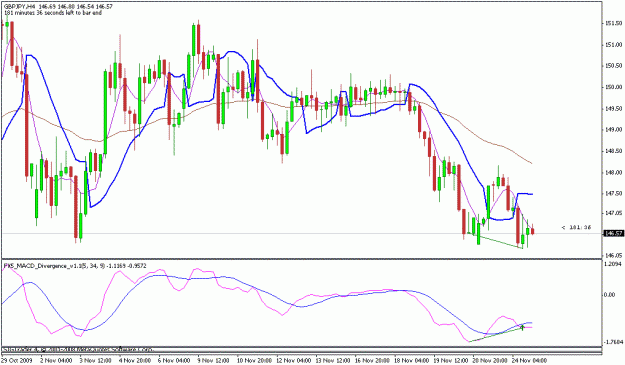Click the 9 Nov 12:00 time label

tap(213, 360)
